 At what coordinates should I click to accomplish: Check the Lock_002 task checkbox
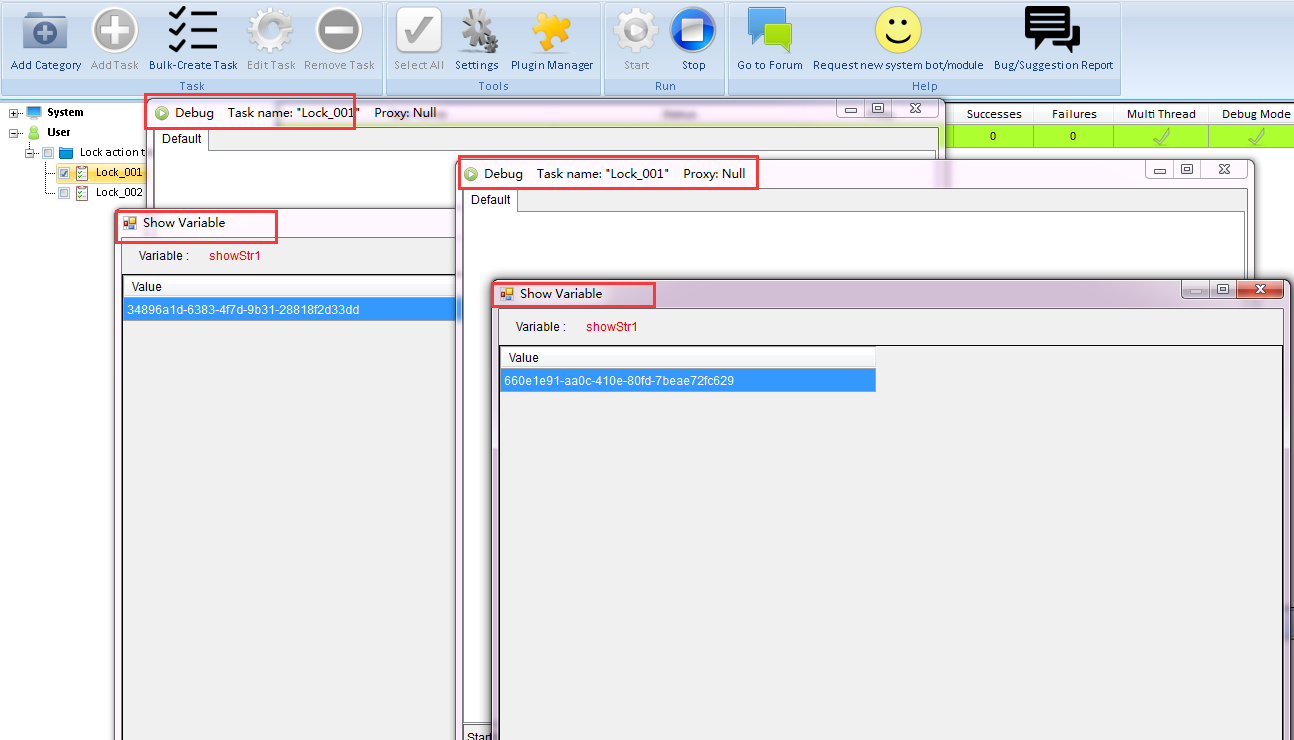click(x=64, y=193)
